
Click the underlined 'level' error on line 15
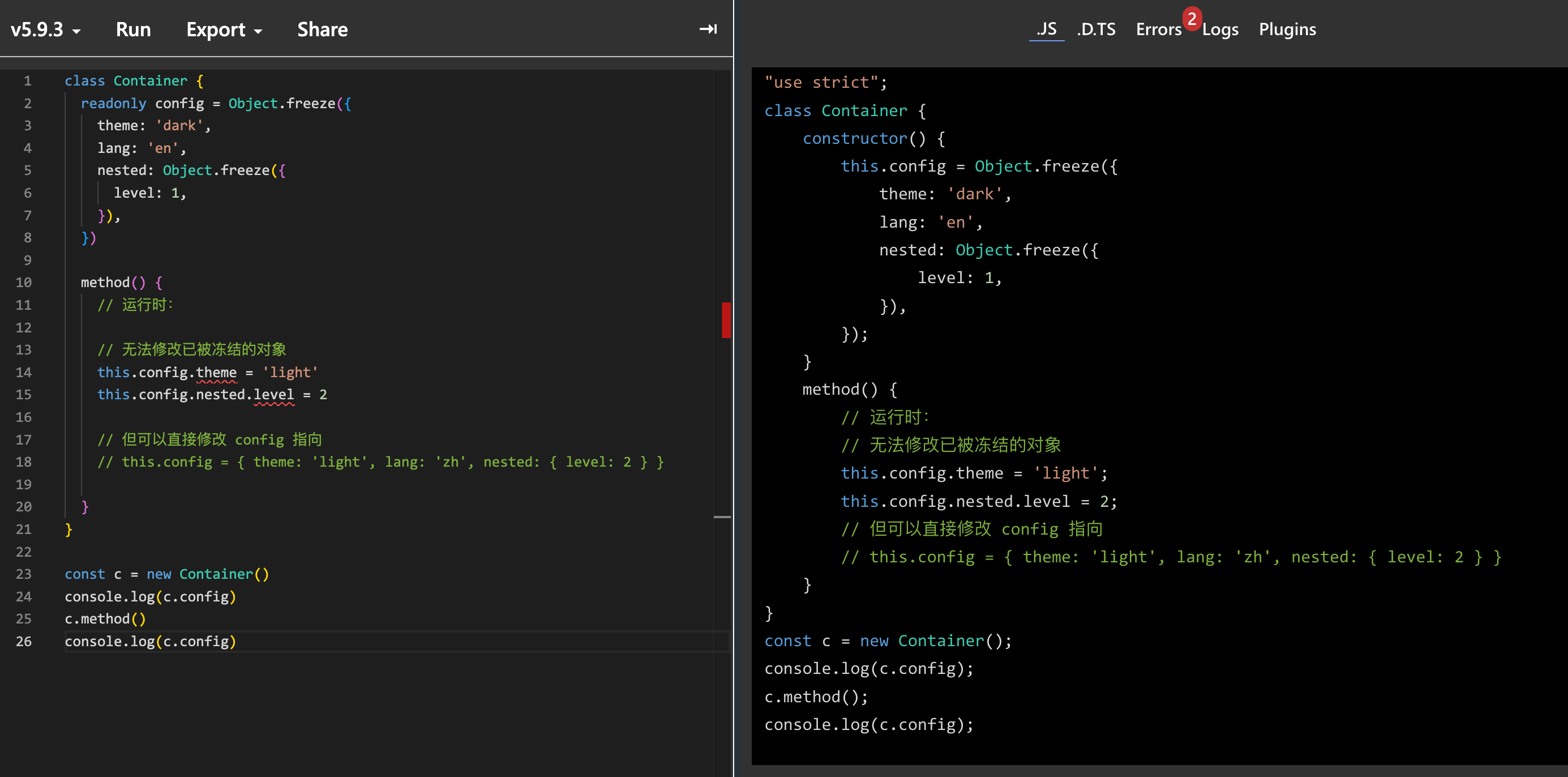[273, 395]
